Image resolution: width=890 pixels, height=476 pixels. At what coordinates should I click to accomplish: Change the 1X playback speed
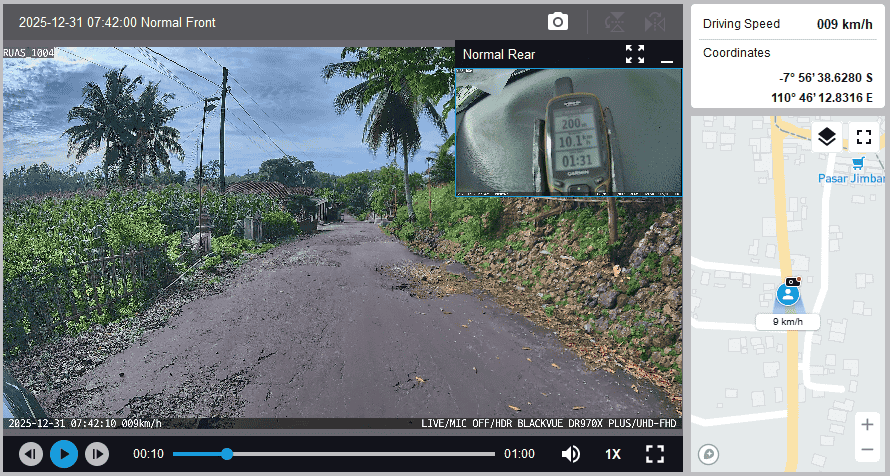(612, 454)
